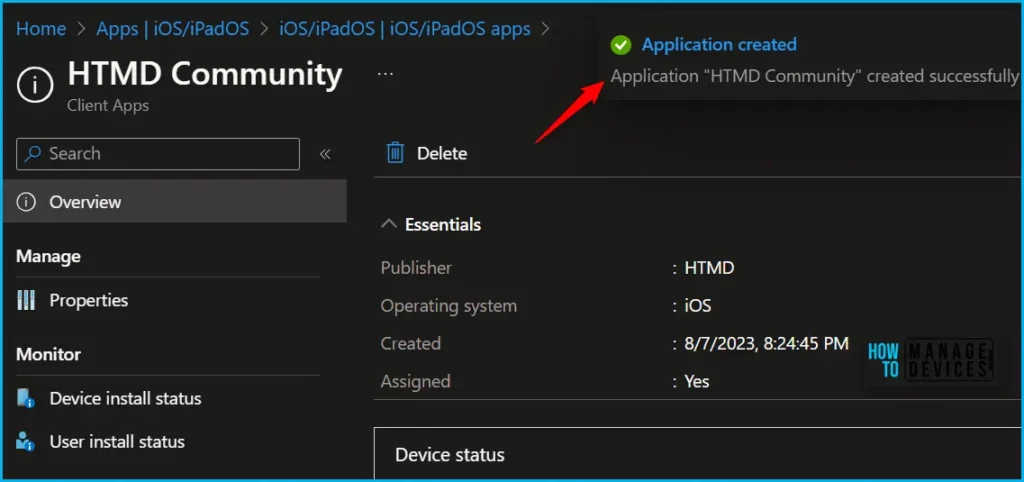Click the Publisher field label
Viewport: 1024px width, 482px height.
pos(416,268)
